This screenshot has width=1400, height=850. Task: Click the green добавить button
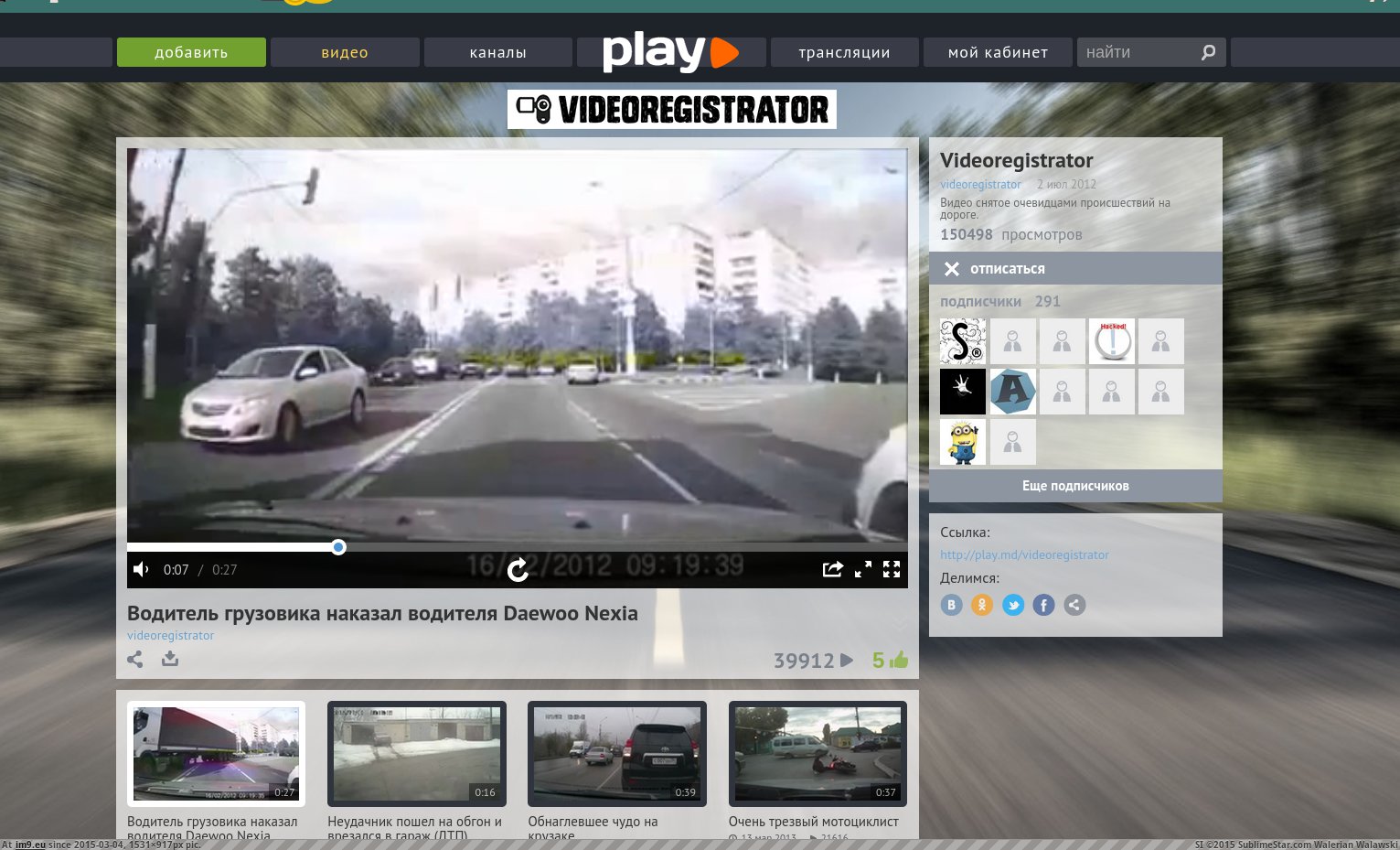pos(191,52)
